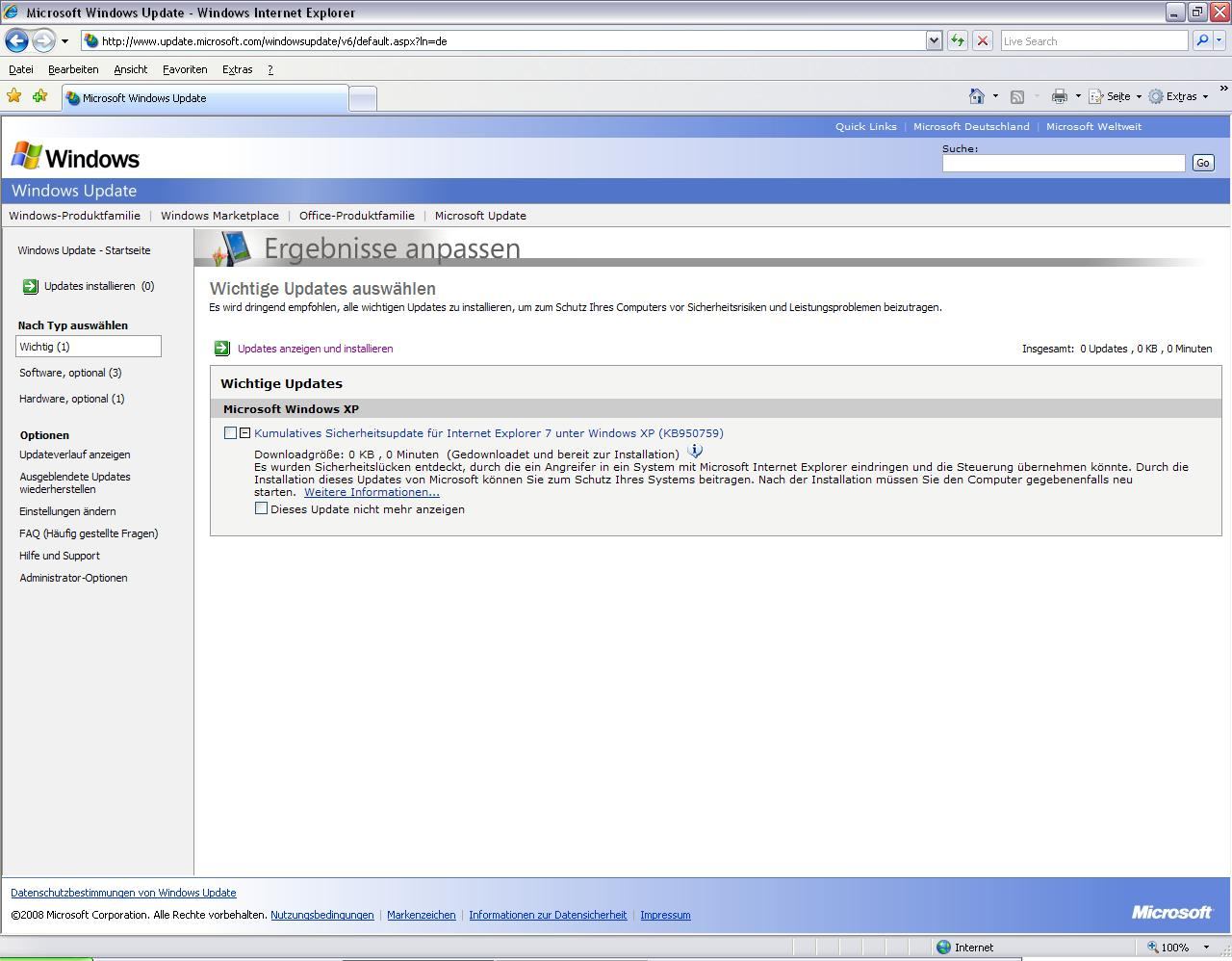Click the Windows logo
Image resolution: width=1232 pixels, height=961 pixels.
(75, 157)
